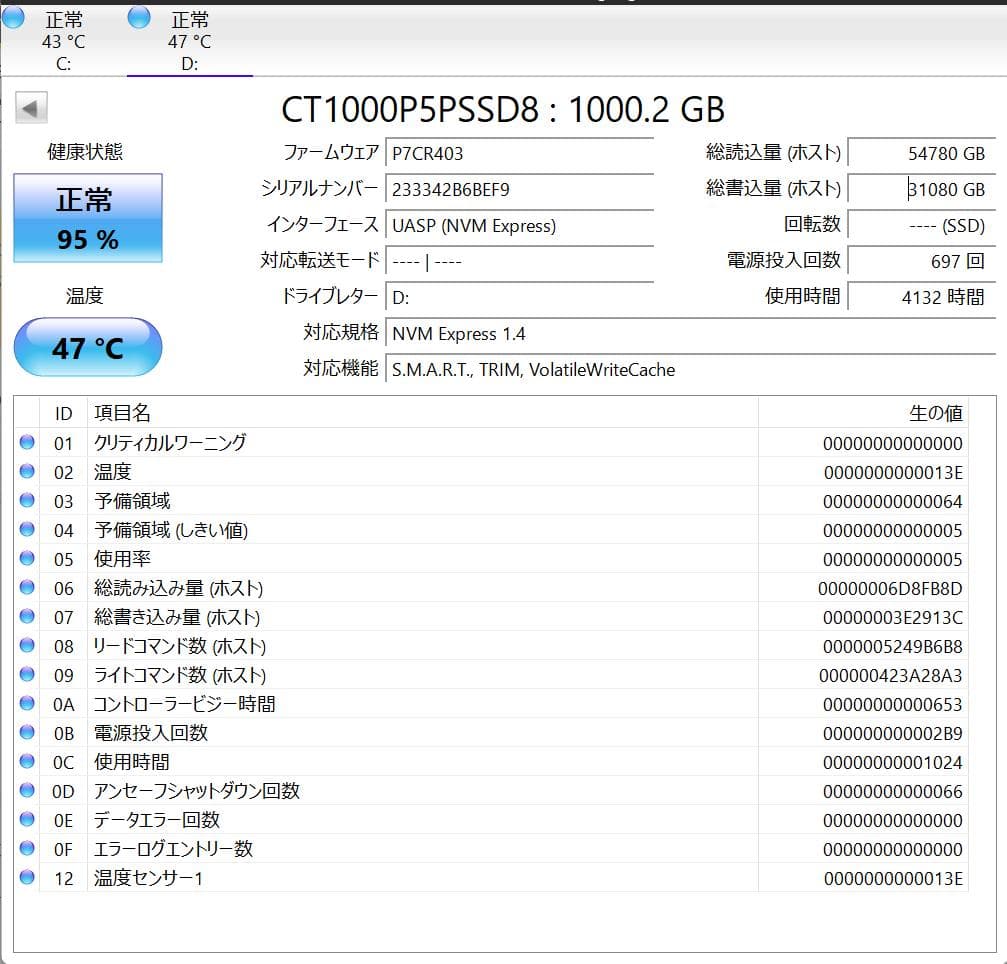The height and width of the screenshot is (964, 1007).
Task: Select the エラーログエントリー数 attribute name
Action: 173,849
